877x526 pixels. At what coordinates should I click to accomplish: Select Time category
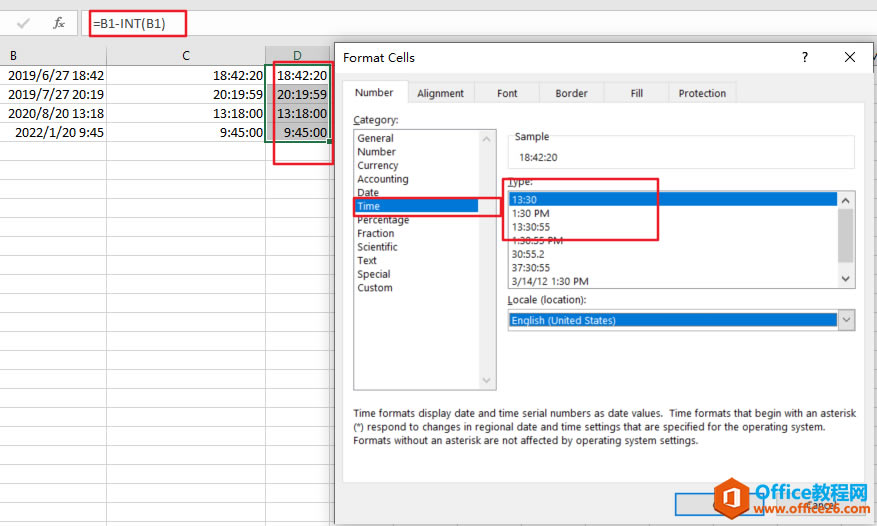(417, 206)
